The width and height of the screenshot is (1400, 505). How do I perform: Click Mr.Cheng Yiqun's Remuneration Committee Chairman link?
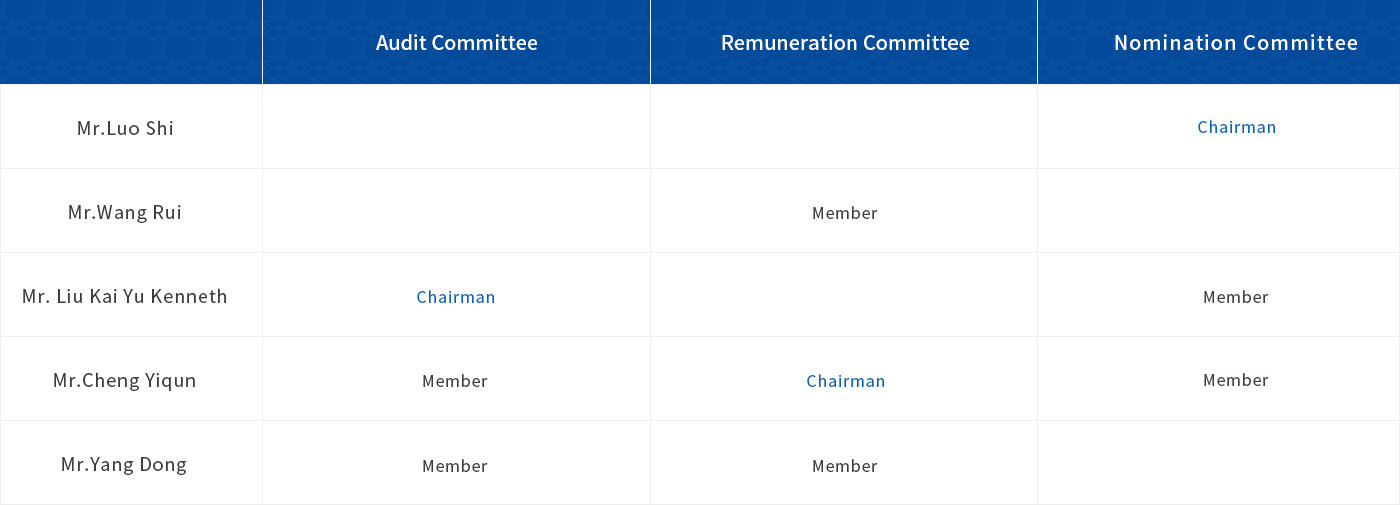846,381
